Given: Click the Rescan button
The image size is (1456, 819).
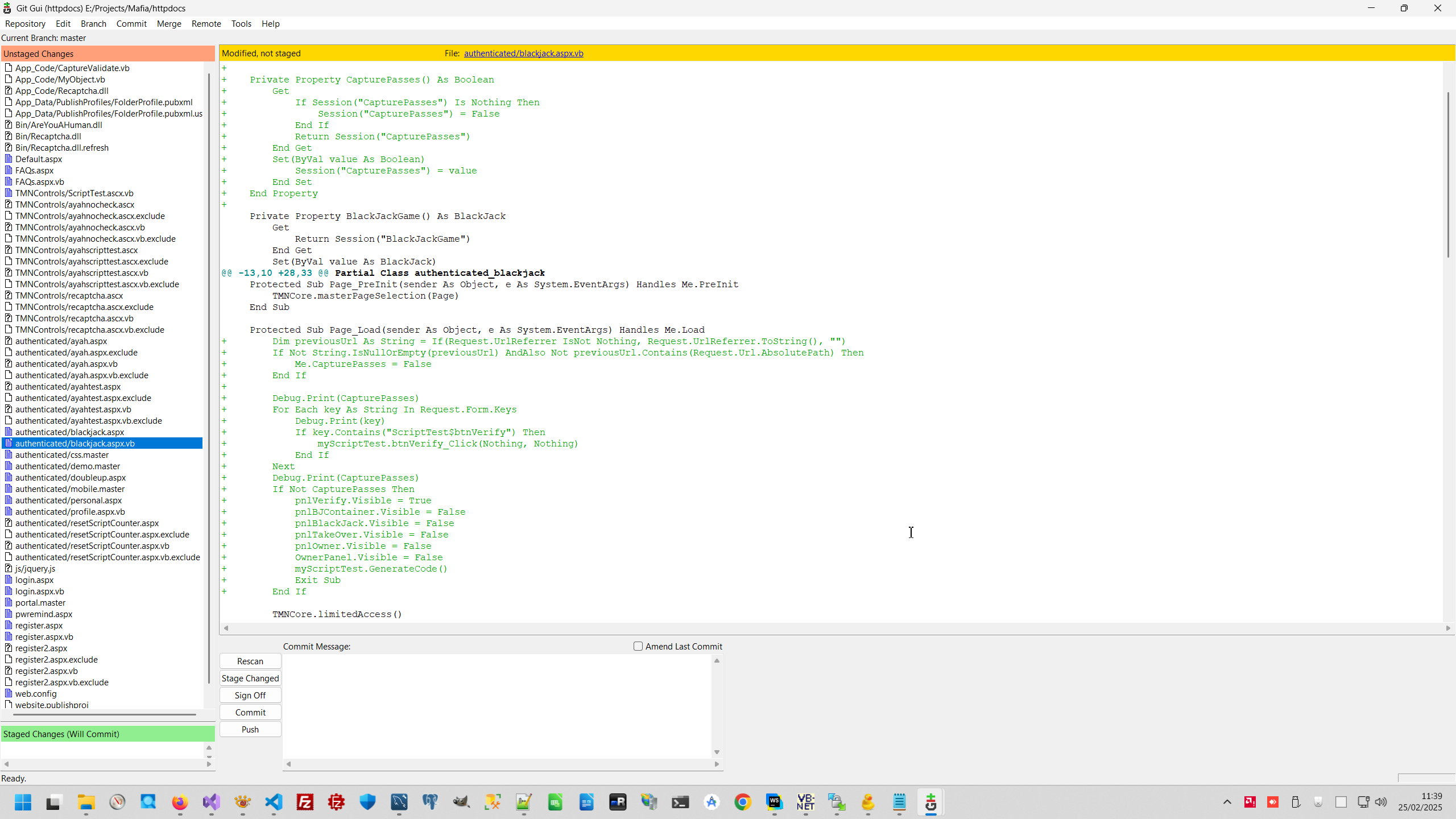Looking at the screenshot, I should pyautogui.click(x=250, y=661).
